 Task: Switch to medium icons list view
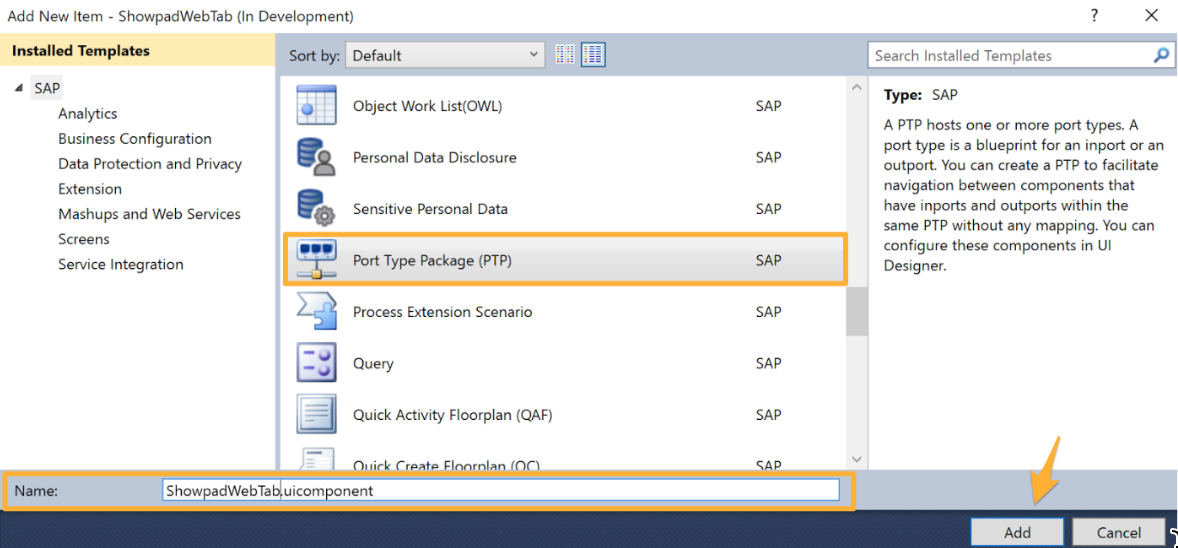(x=593, y=55)
